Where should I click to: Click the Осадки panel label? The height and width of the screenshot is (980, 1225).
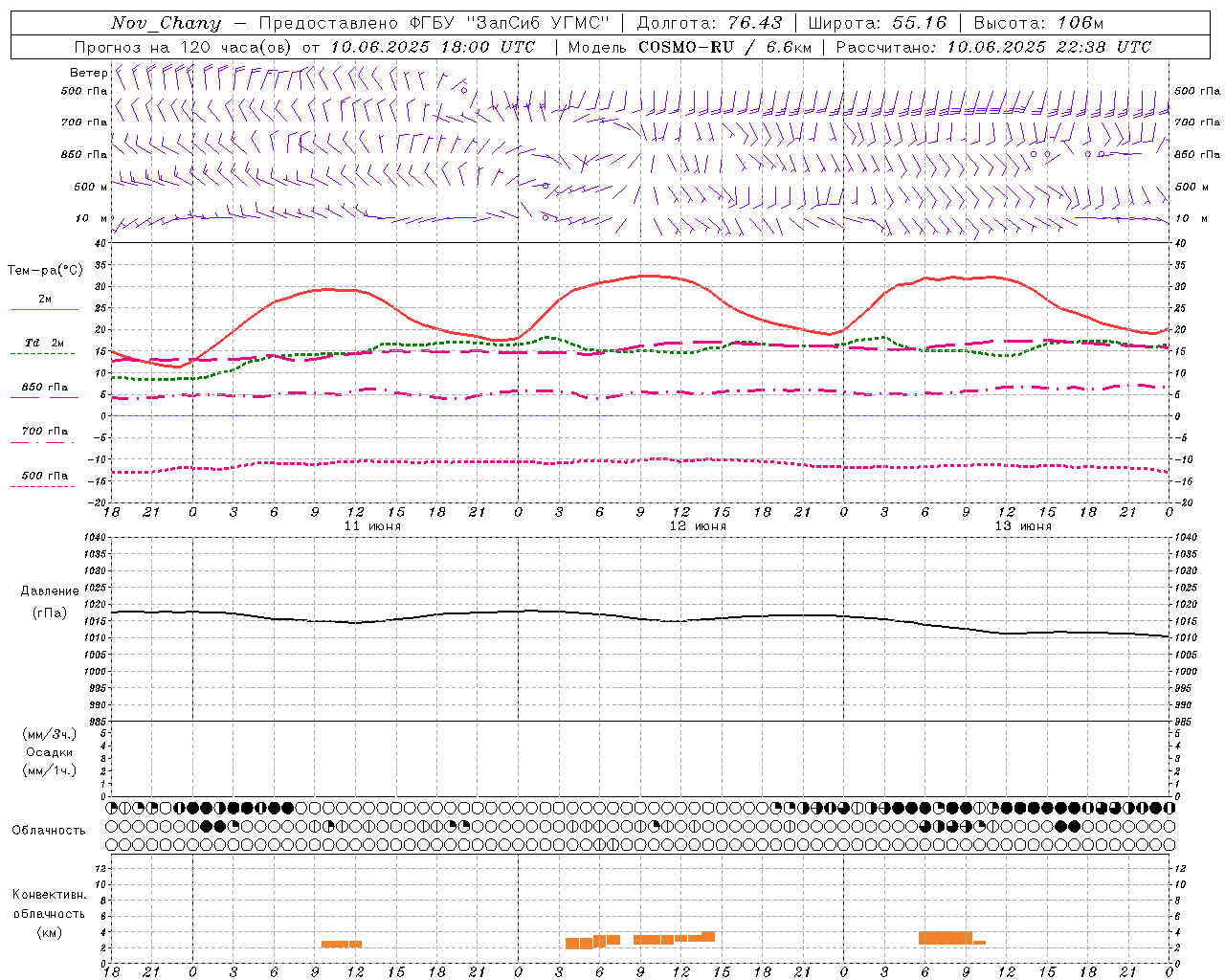[x=50, y=752]
